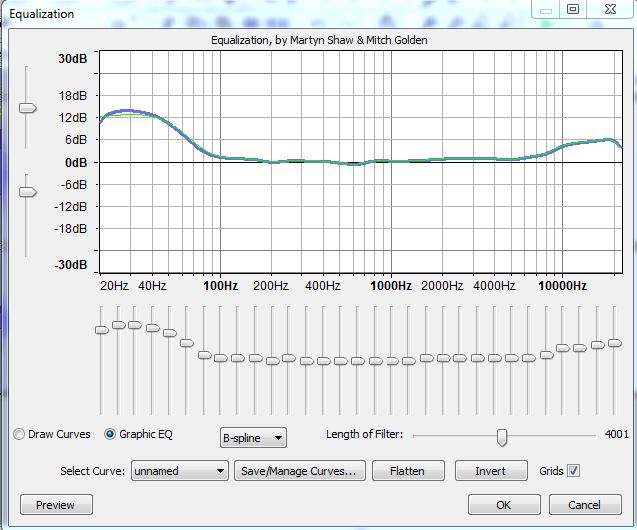The width and height of the screenshot is (637, 530).
Task: Select the Draw Curves radio button
Action: tap(19, 434)
